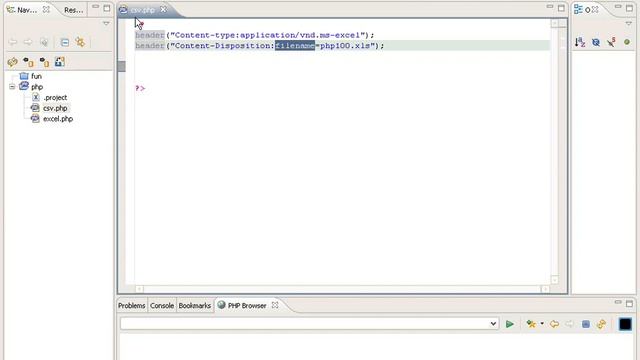The height and width of the screenshot is (360, 640).
Task: Open the Favorites dropdown arrow in PHP Browser
Action: pyautogui.click(x=542, y=324)
